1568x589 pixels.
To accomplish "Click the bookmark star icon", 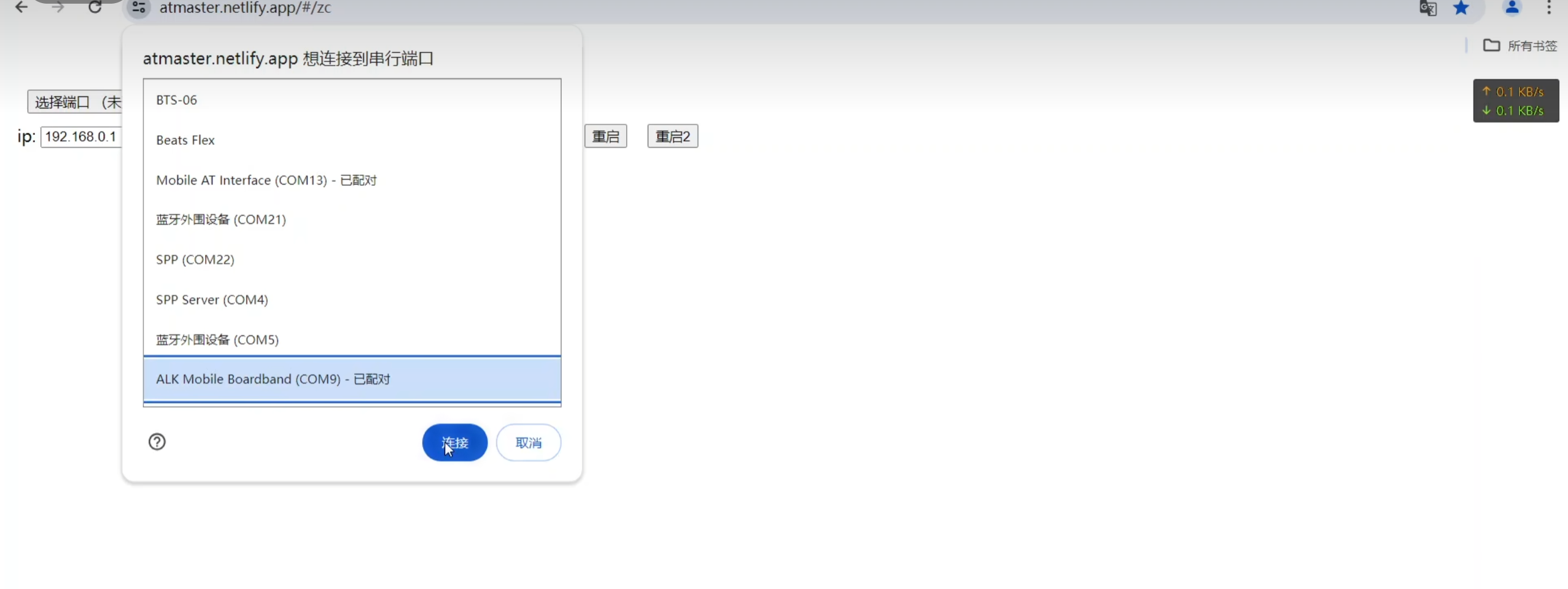I will pos(1461,8).
